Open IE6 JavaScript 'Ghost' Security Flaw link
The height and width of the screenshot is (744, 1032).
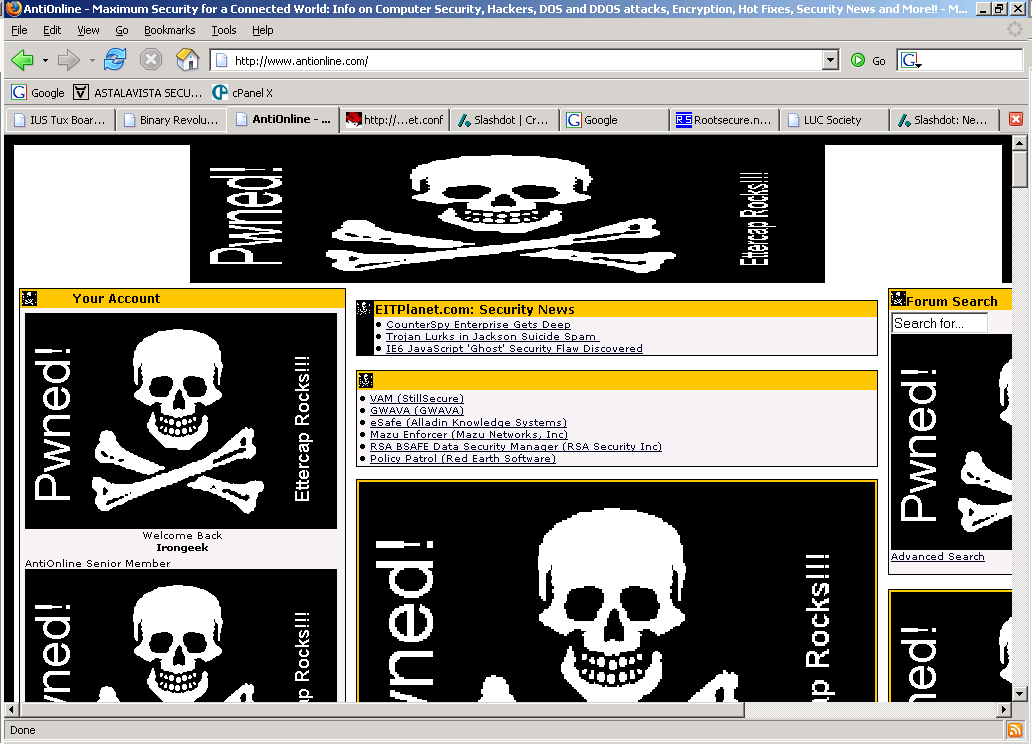[x=514, y=348]
